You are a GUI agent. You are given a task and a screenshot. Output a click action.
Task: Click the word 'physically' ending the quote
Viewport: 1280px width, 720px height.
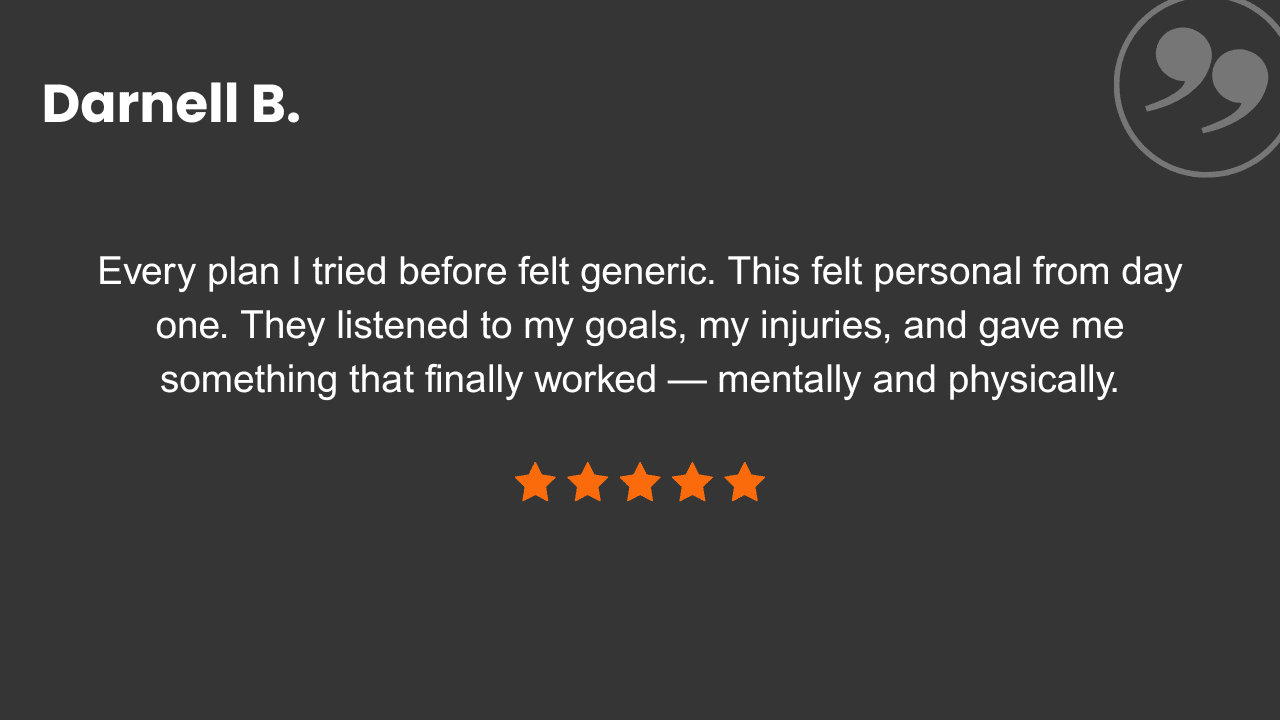click(x=1033, y=380)
